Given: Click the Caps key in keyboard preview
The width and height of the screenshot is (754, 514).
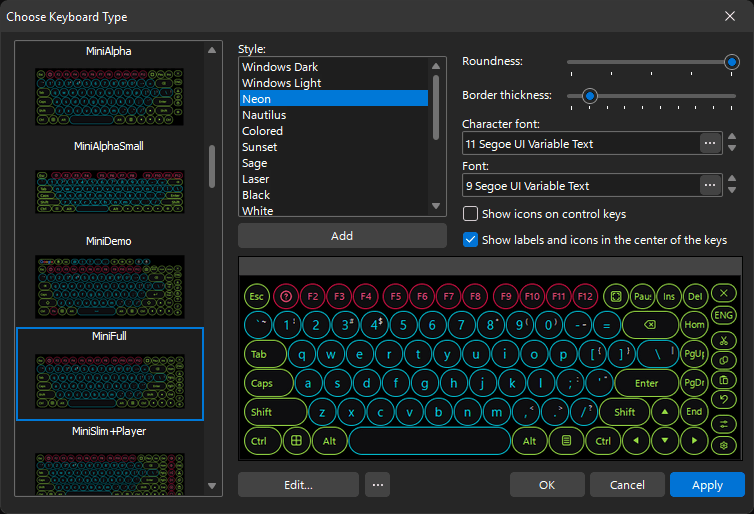Looking at the screenshot, I should [269, 383].
